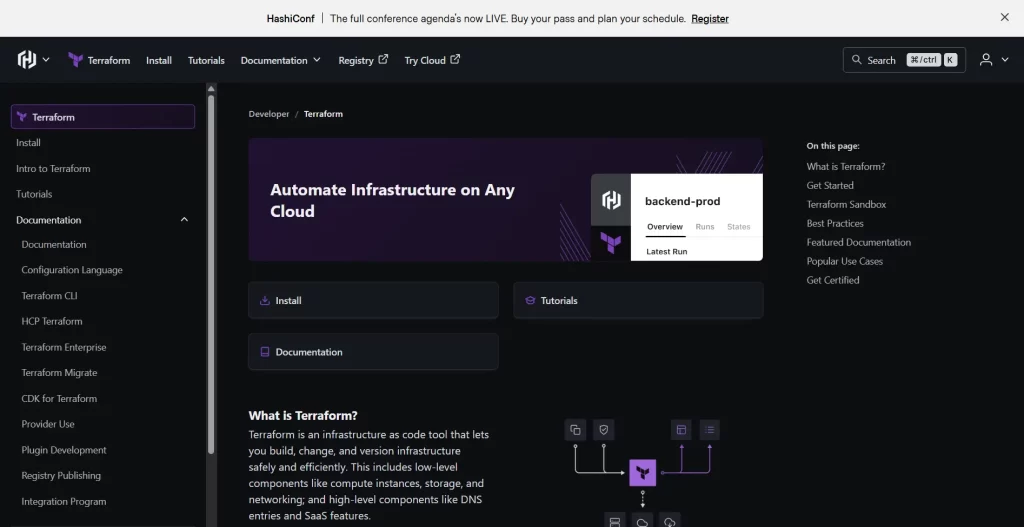This screenshot has width=1024, height=527.
Task: Open Plugin Development in sidebar
Action: click(63, 450)
